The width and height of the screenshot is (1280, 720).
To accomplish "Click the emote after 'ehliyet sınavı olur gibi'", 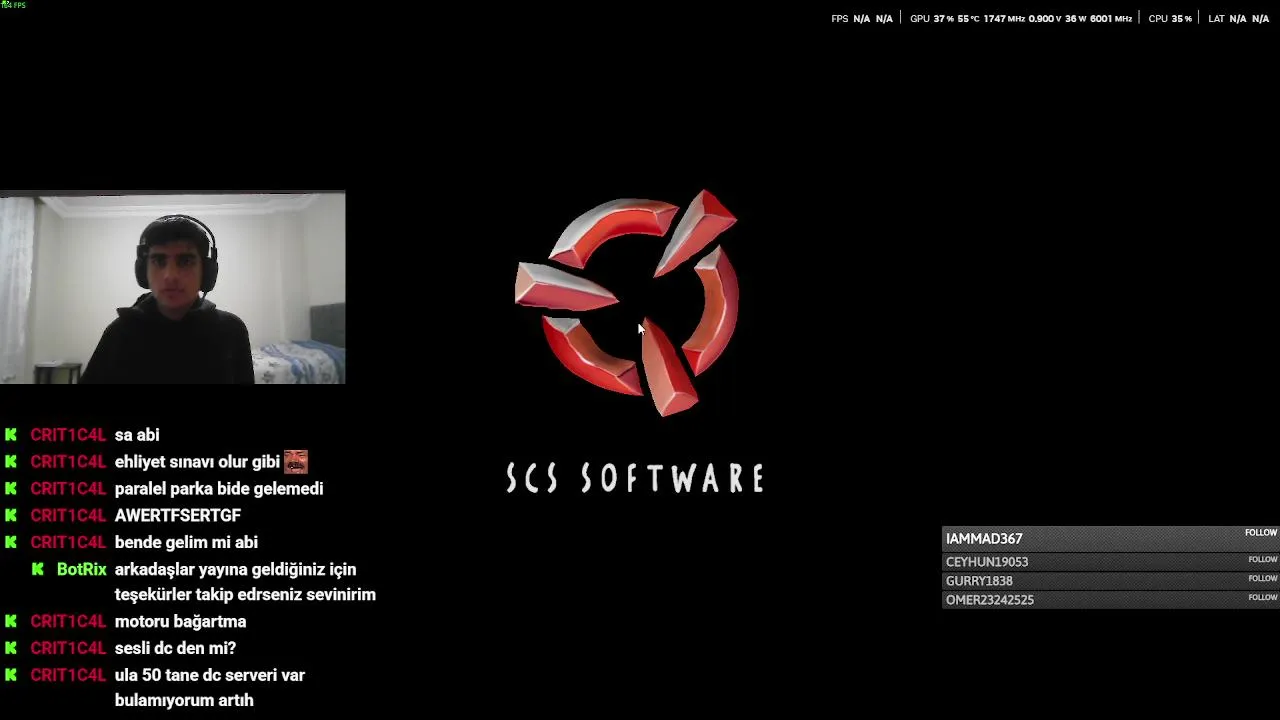I will click(x=296, y=461).
